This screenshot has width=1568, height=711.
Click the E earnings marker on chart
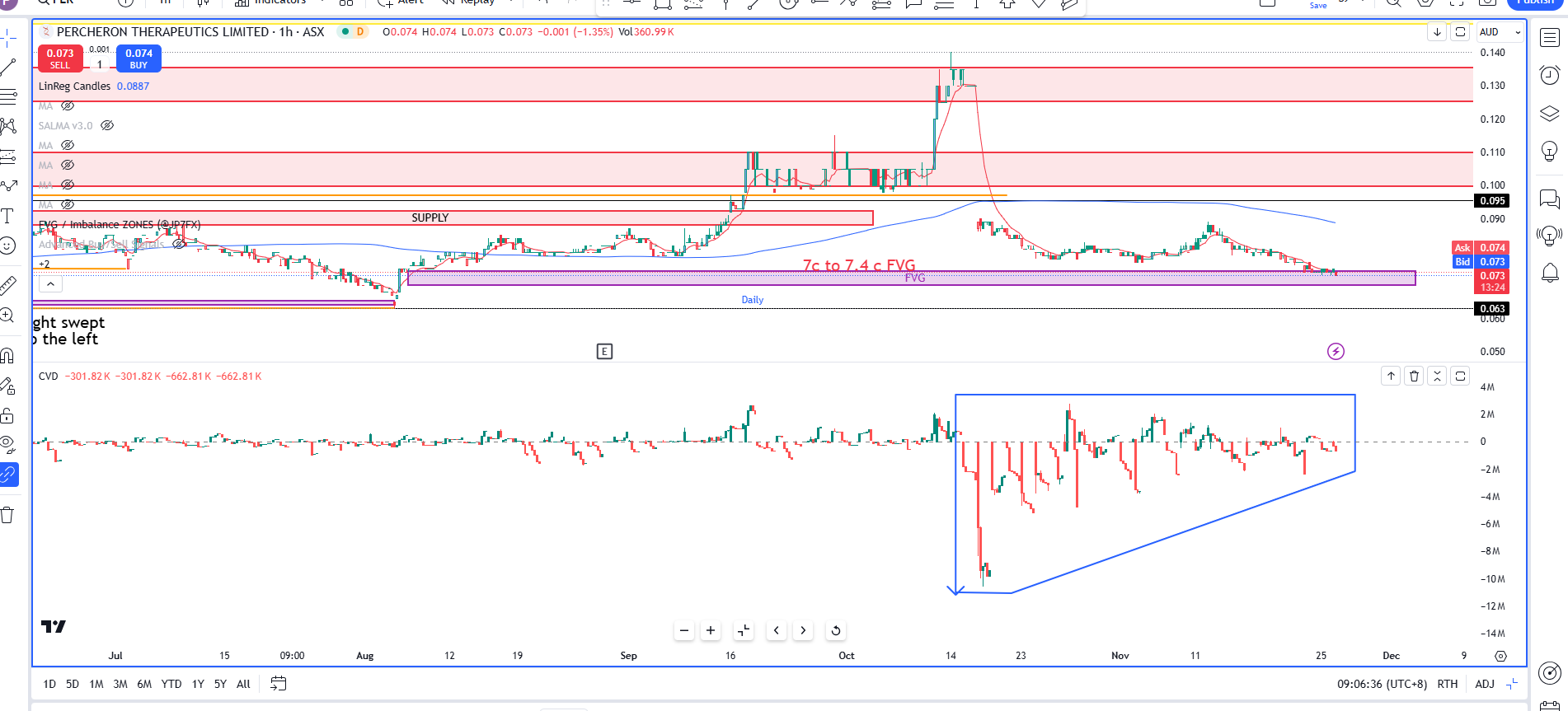(604, 352)
